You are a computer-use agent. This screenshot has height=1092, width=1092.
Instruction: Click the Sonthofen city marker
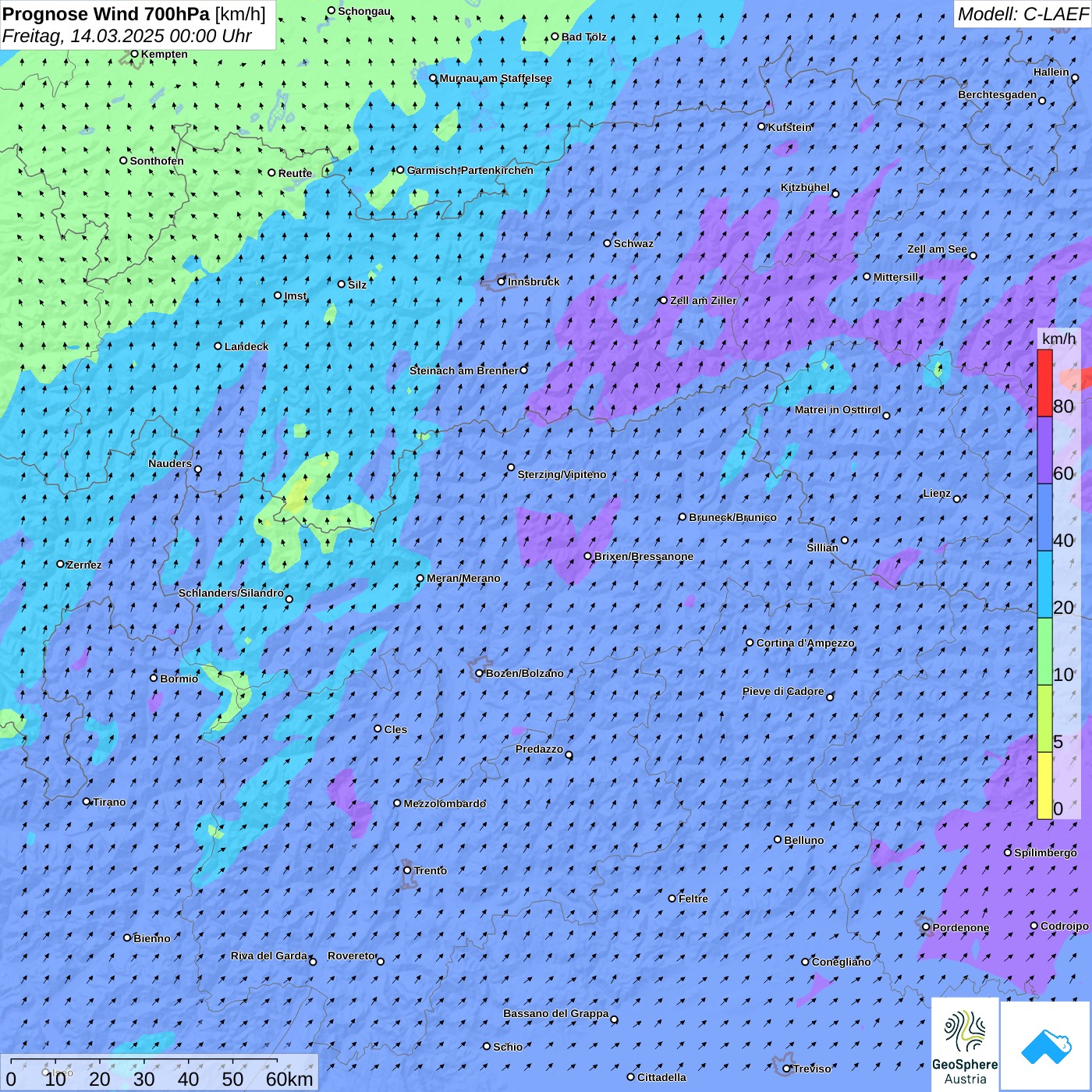coord(123,161)
